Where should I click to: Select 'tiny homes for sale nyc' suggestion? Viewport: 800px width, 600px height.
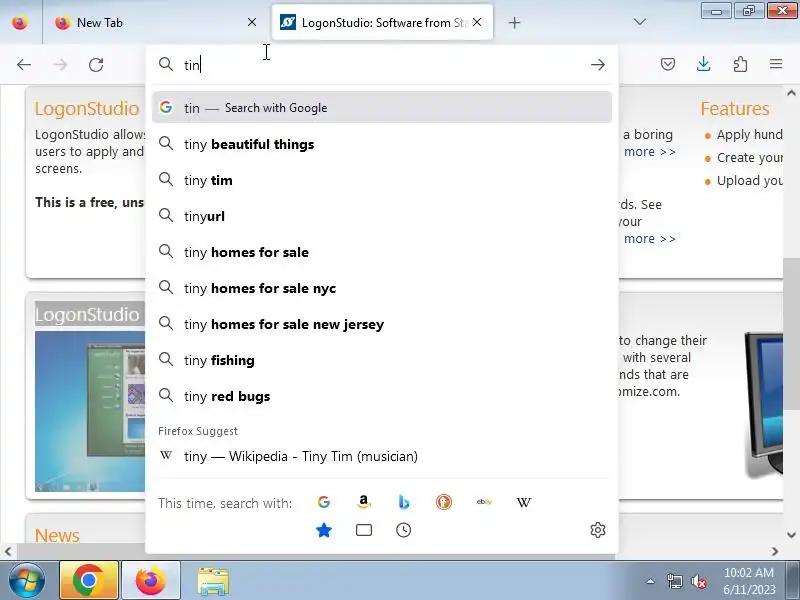(382, 288)
